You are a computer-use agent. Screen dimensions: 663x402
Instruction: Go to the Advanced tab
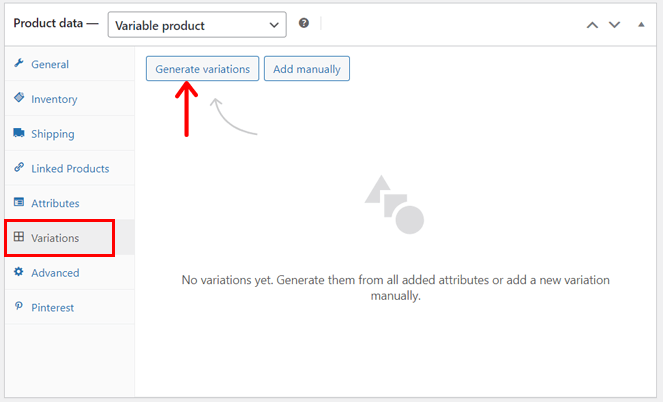pos(55,272)
